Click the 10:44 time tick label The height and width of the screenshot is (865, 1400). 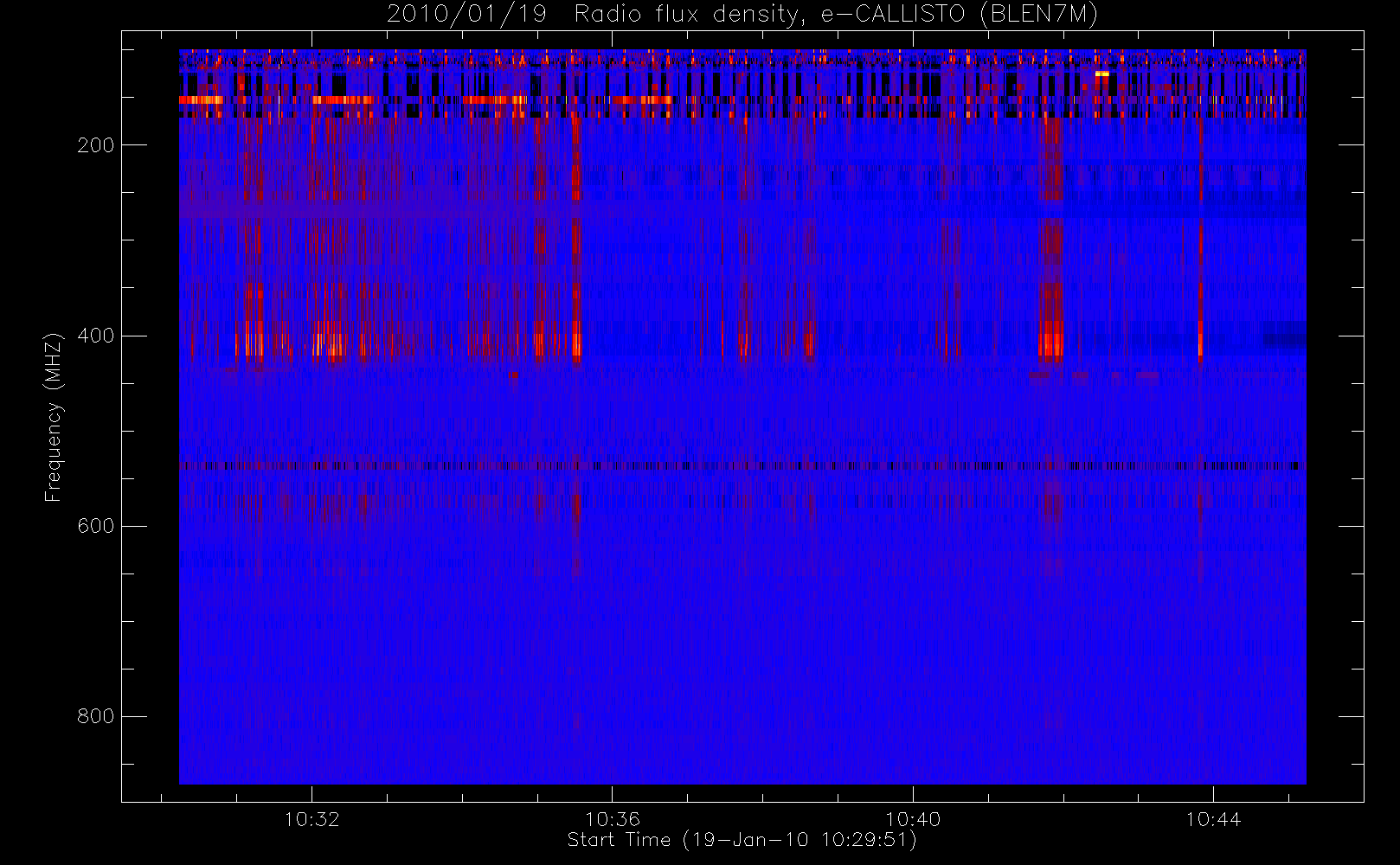(x=1213, y=819)
